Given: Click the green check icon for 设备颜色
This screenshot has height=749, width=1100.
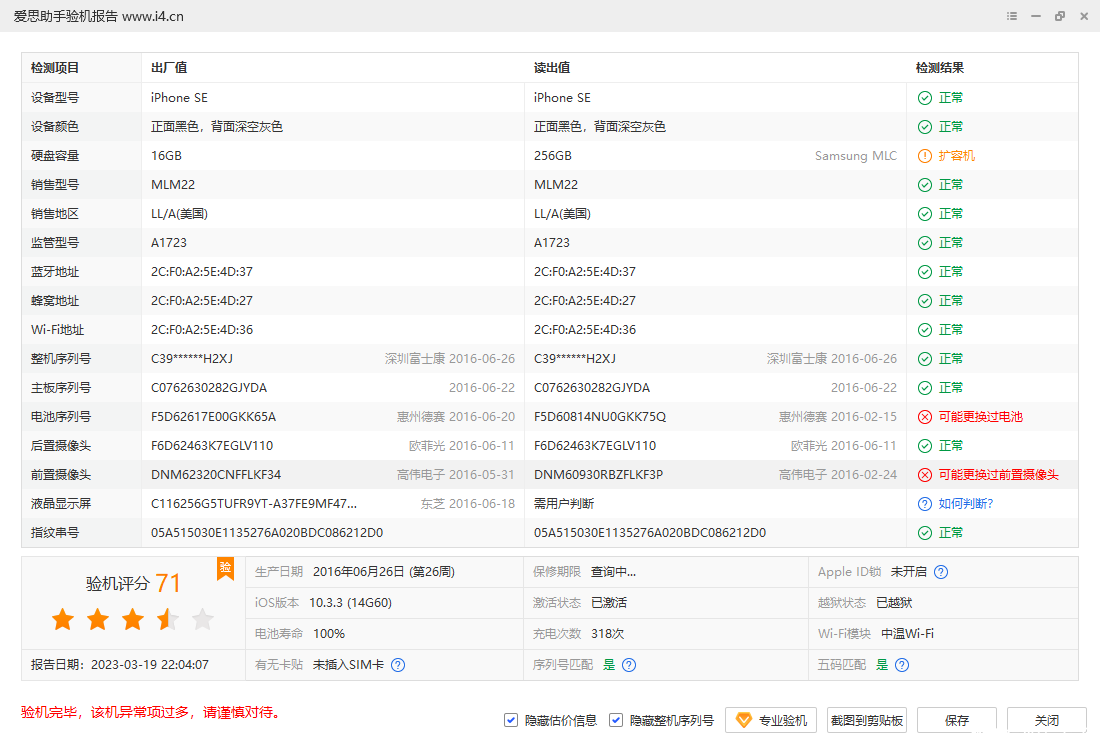Looking at the screenshot, I should pyautogui.click(x=925, y=127).
